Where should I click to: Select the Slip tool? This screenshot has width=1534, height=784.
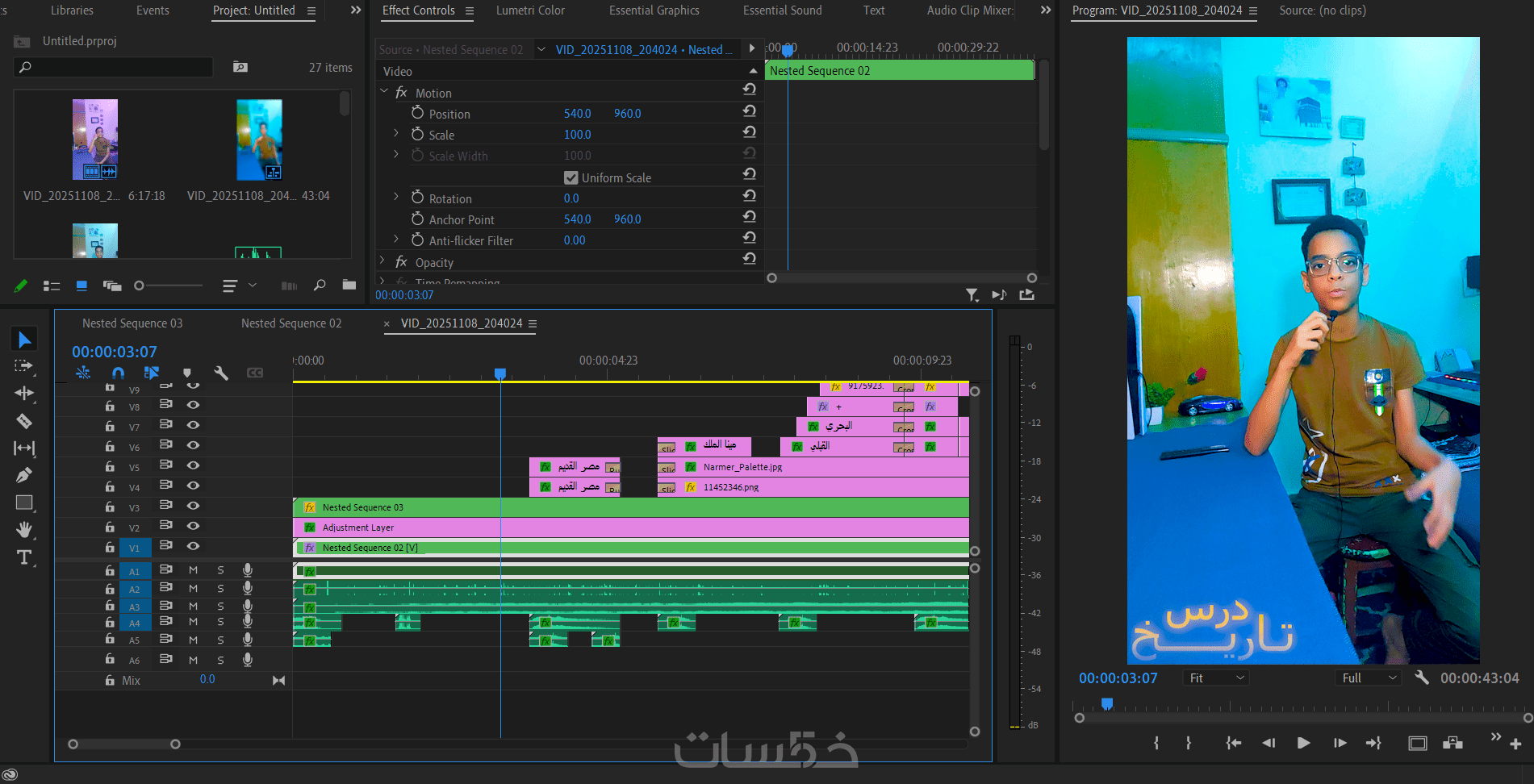(x=24, y=448)
